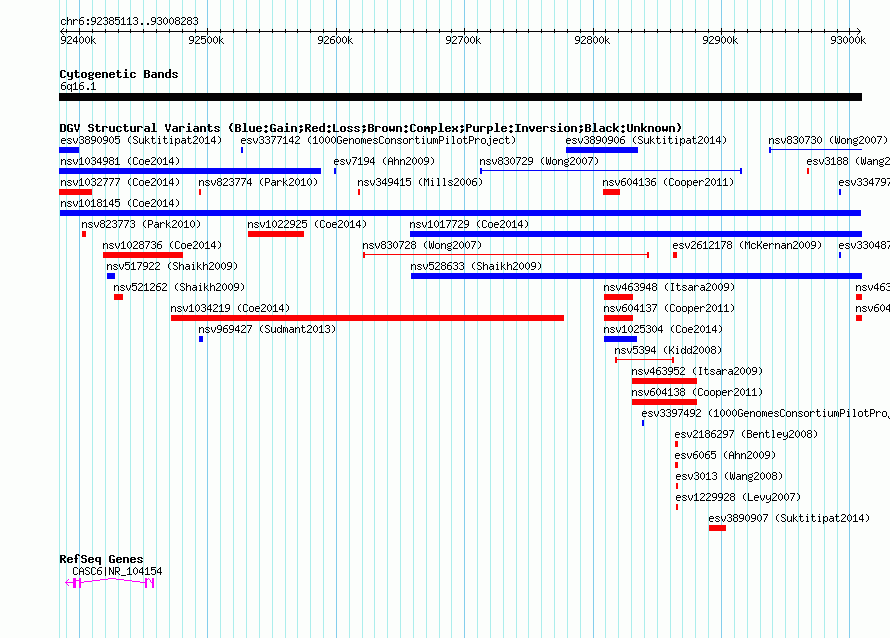Click esv3013 (Wang2008) variant label

tap(729, 476)
